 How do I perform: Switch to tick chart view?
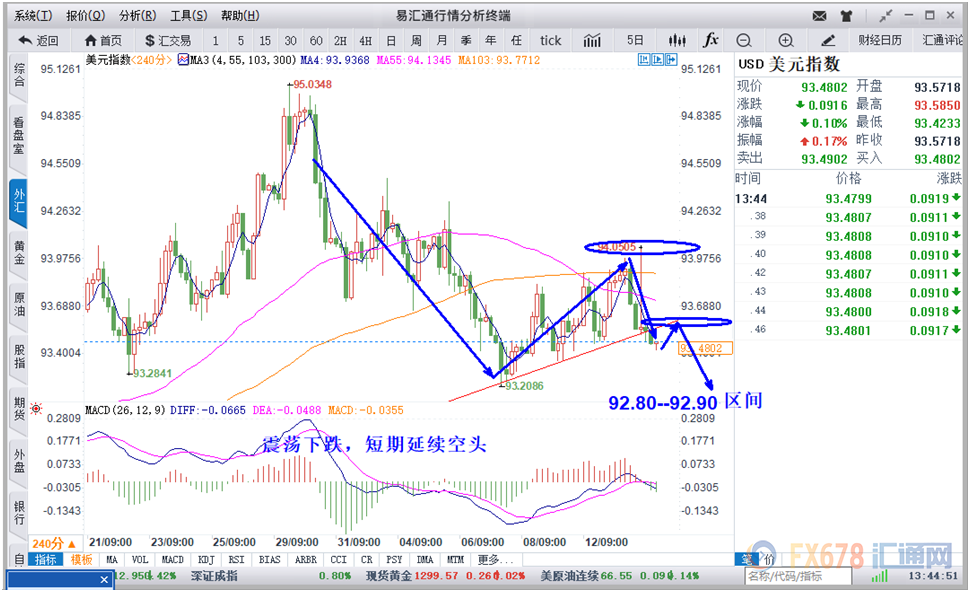[550, 41]
